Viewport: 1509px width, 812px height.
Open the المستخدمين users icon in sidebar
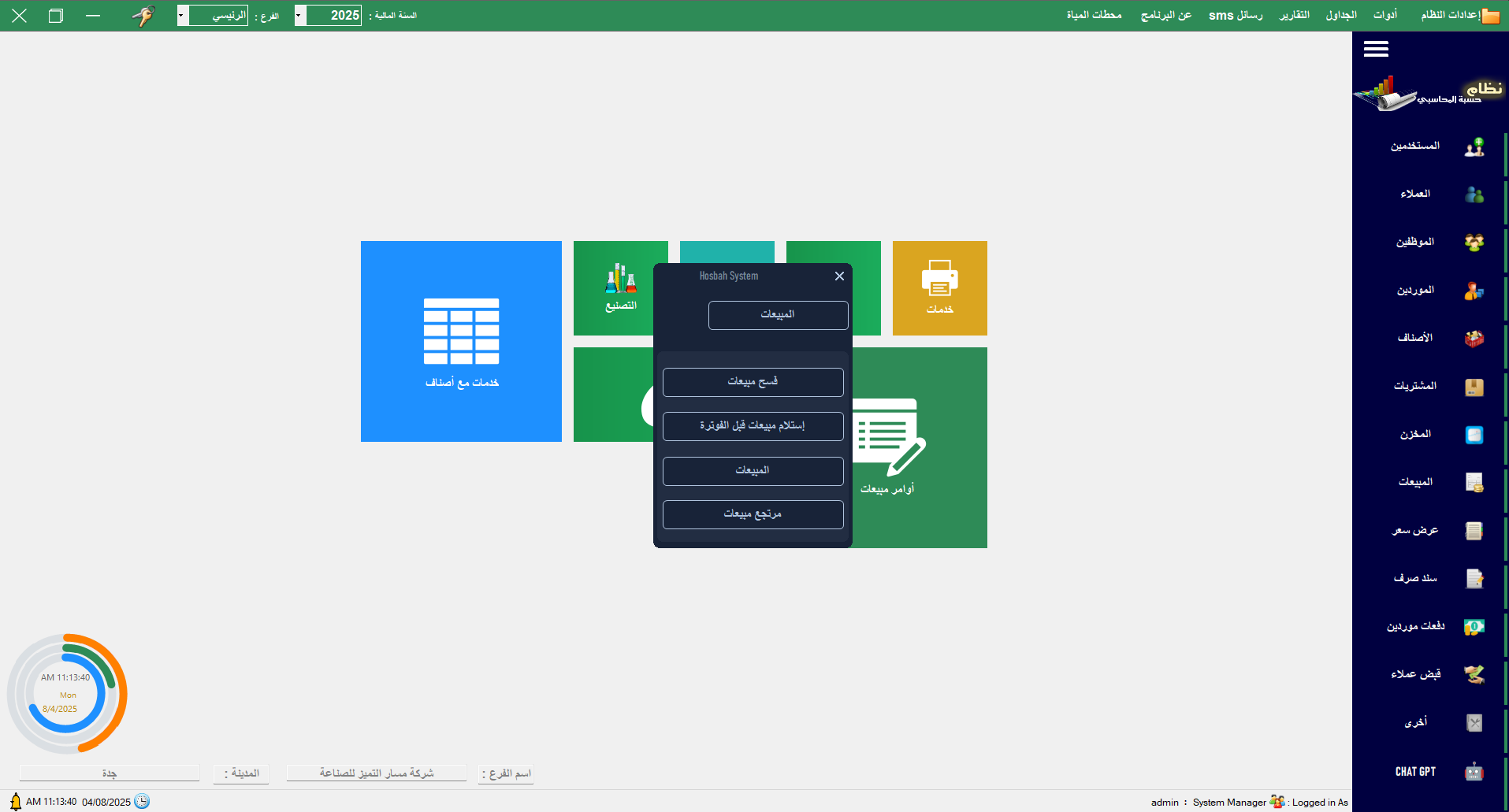1474,146
